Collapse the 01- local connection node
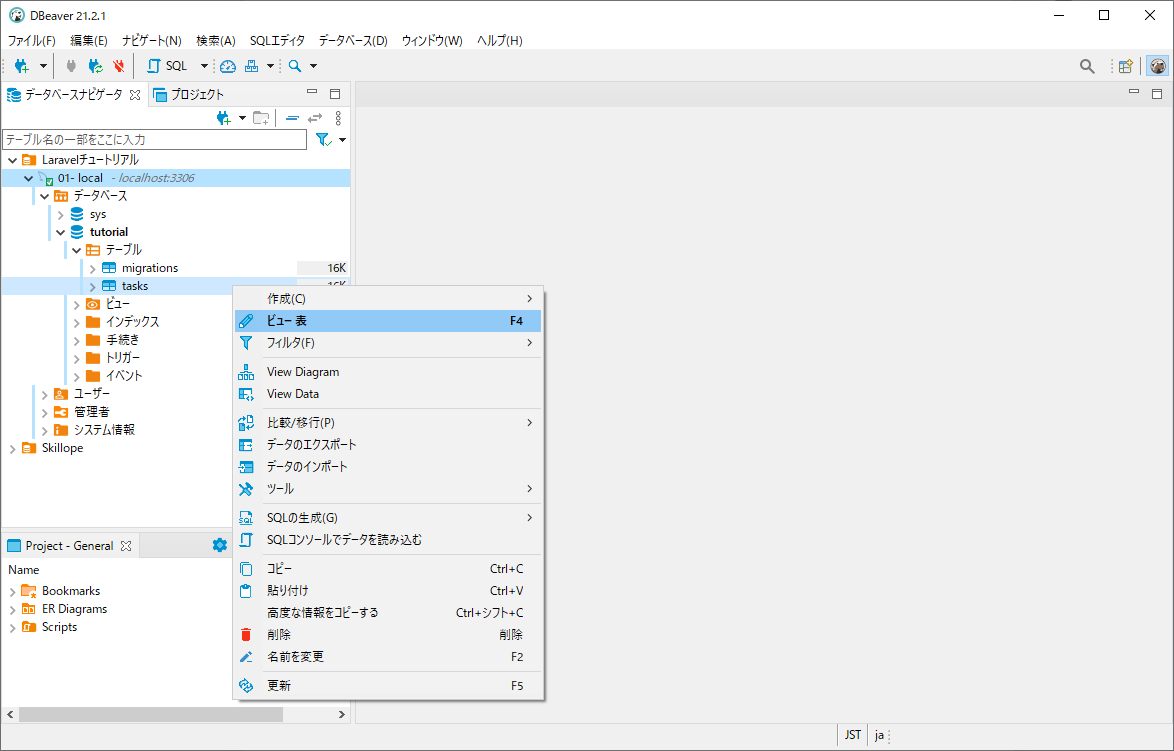The height and width of the screenshot is (751, 1174). point(28,178)
